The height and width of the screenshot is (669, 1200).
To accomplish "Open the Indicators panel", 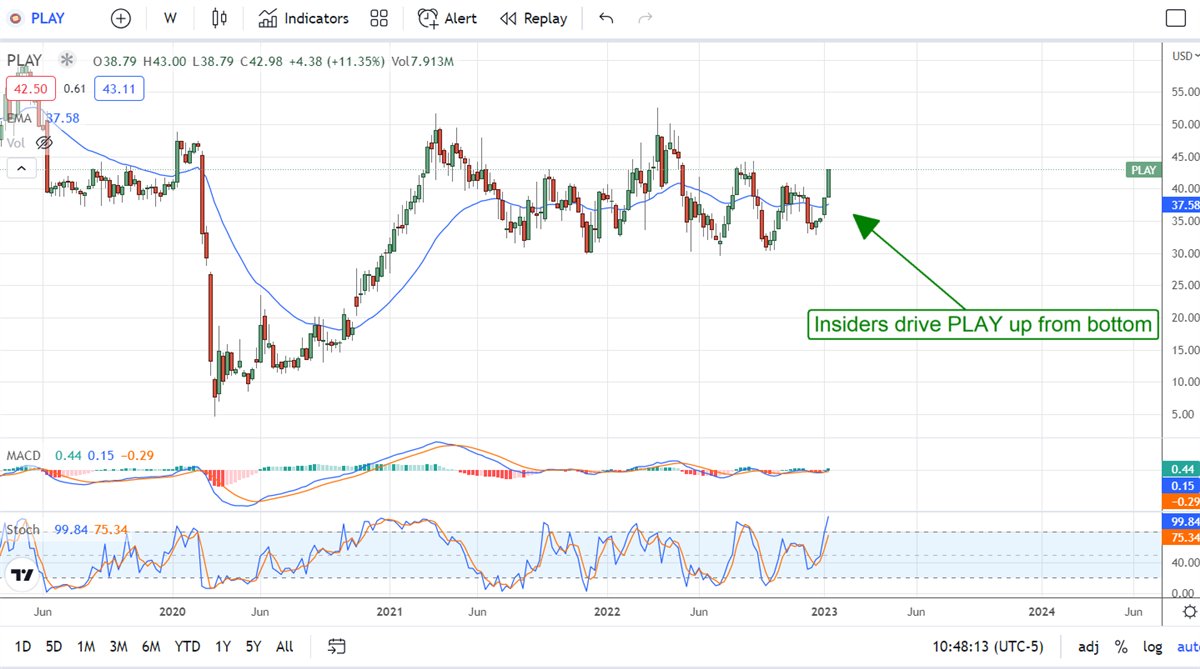I will click(304, 18).
